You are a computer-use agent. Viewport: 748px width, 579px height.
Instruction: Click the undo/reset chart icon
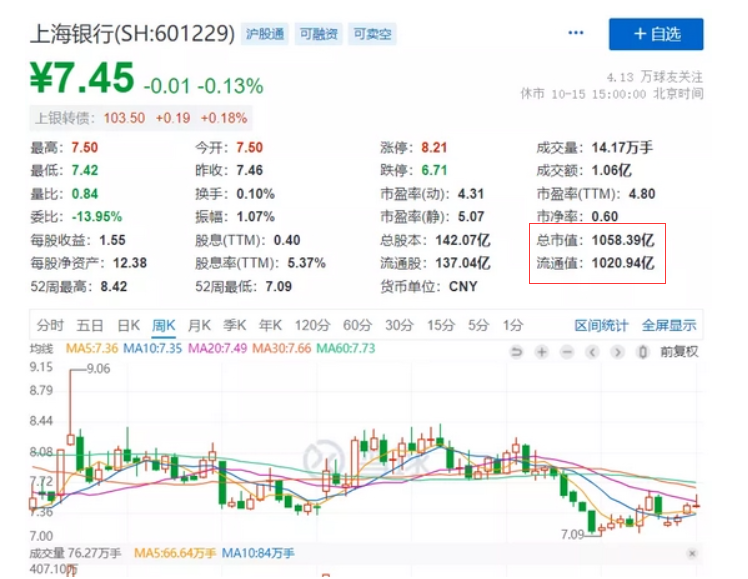[516, 352]
